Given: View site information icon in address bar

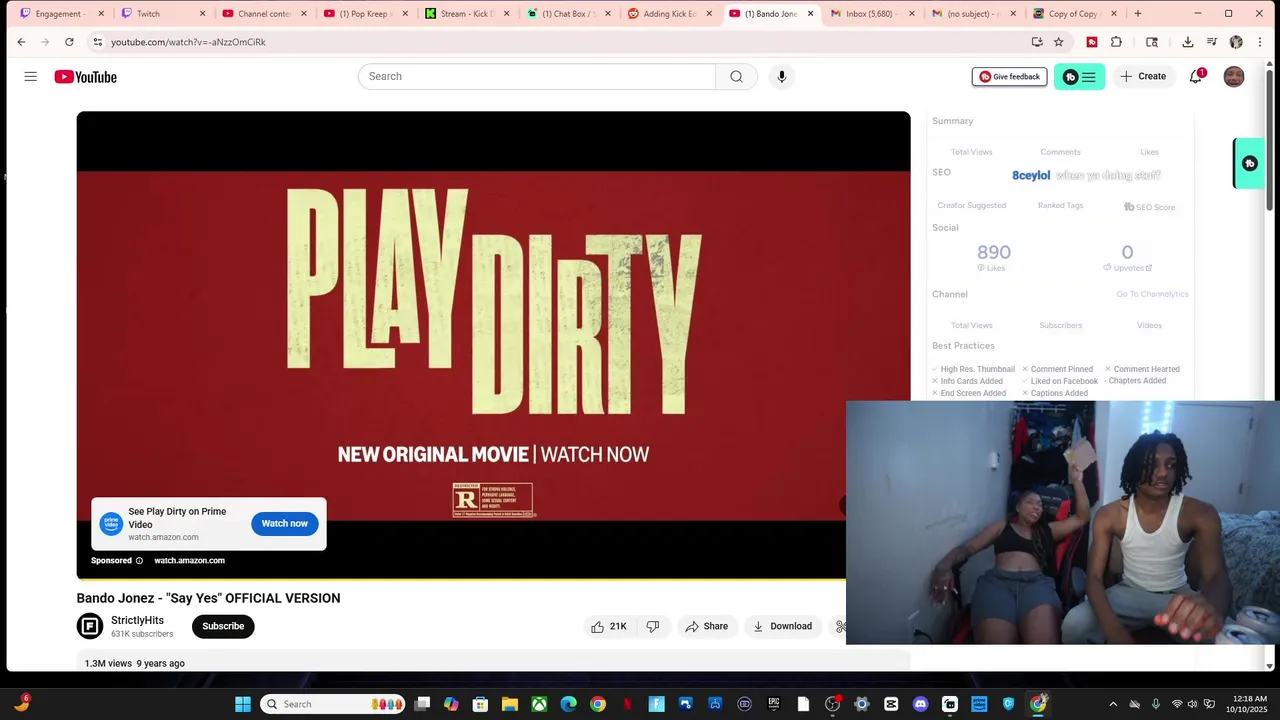Looking at the screenshot, I should [x=97, y=42].
